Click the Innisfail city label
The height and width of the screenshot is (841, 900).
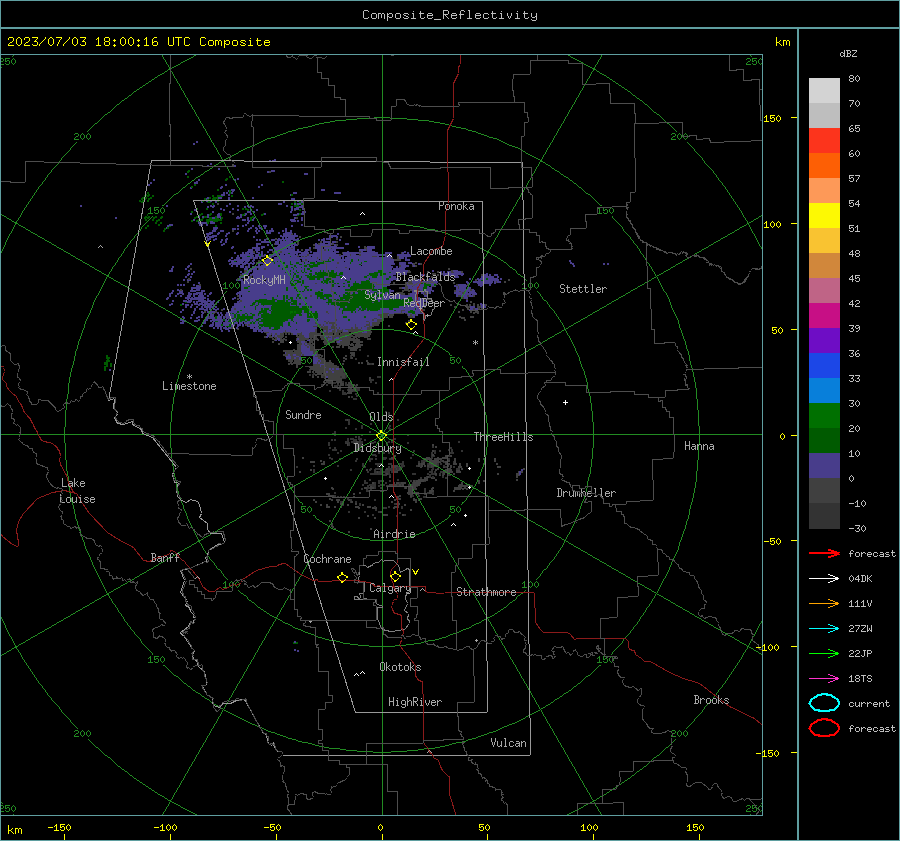click(x=403, y=362)
